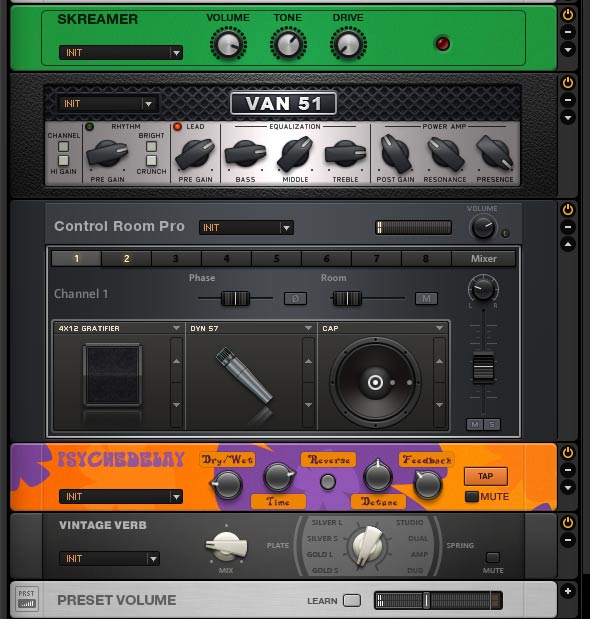Click the Preset Volume plus icon
Viewport: 590px width, 619px height.
point(568,591)
